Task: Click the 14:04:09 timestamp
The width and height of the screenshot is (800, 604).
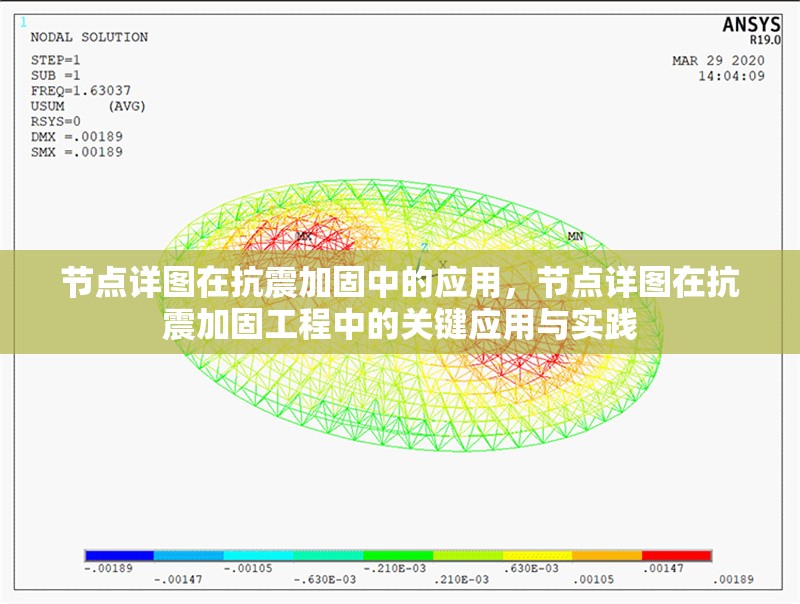Action: click(731, 76)
